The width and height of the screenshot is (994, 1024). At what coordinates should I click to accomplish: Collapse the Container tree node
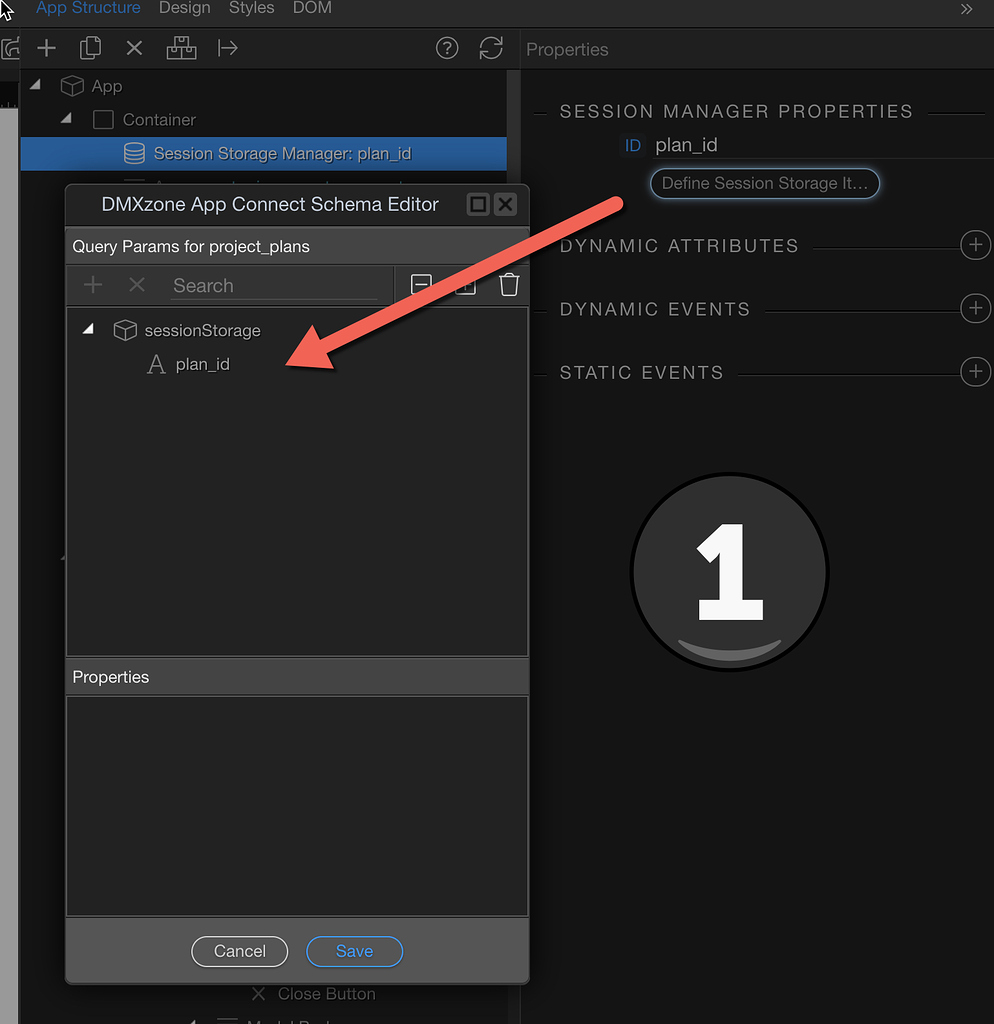click(67, 119)
